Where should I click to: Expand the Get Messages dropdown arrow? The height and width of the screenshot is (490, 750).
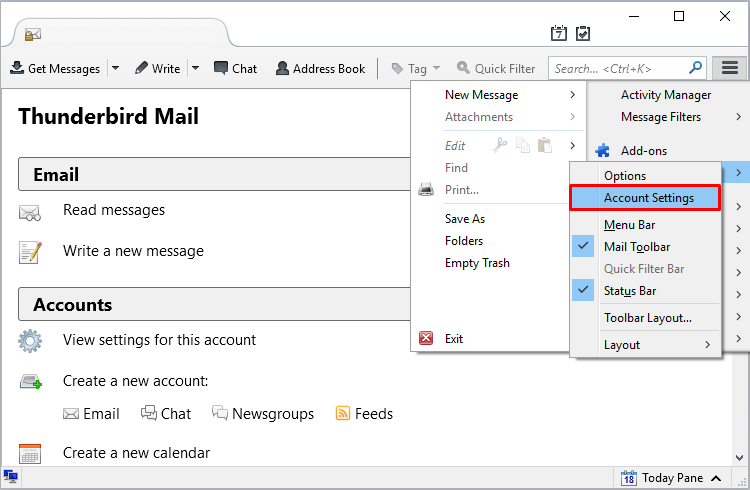tap(115, 68)
